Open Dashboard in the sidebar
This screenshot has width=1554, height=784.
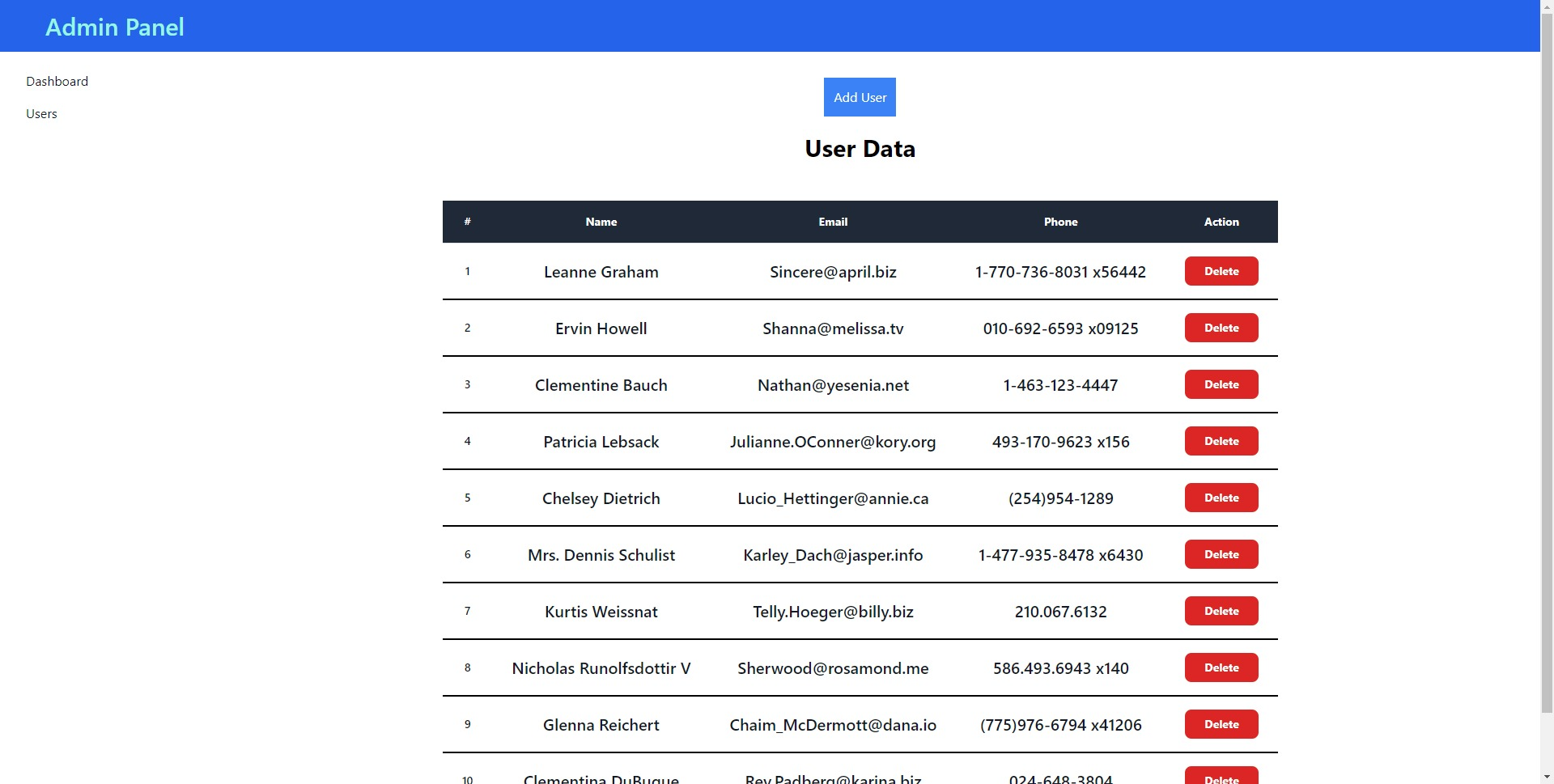point(57,82)
